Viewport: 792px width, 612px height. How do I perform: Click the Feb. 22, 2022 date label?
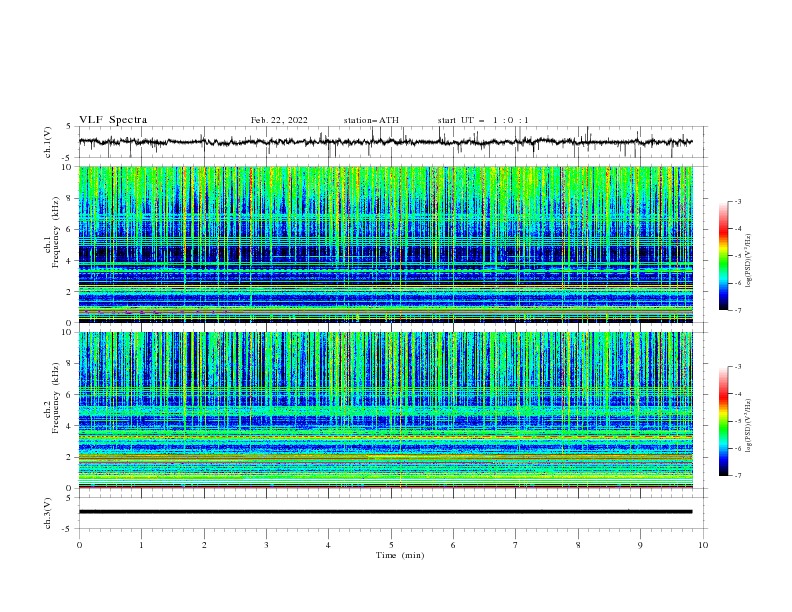tap(279, 120)
